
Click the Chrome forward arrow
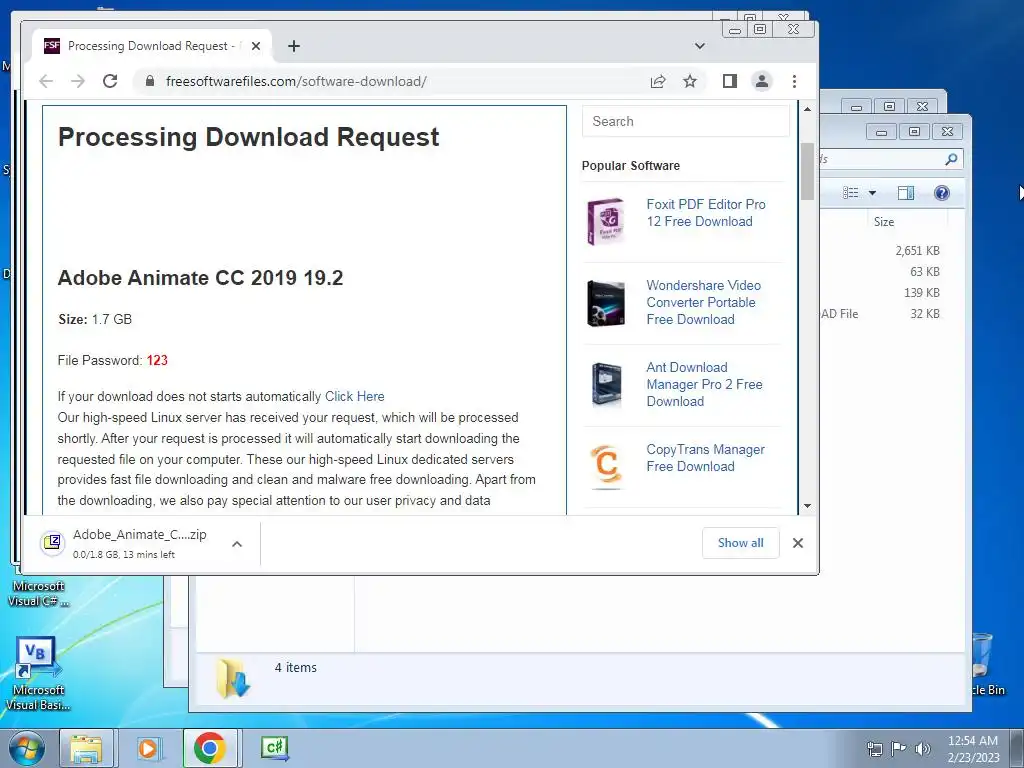coord(78,81)
